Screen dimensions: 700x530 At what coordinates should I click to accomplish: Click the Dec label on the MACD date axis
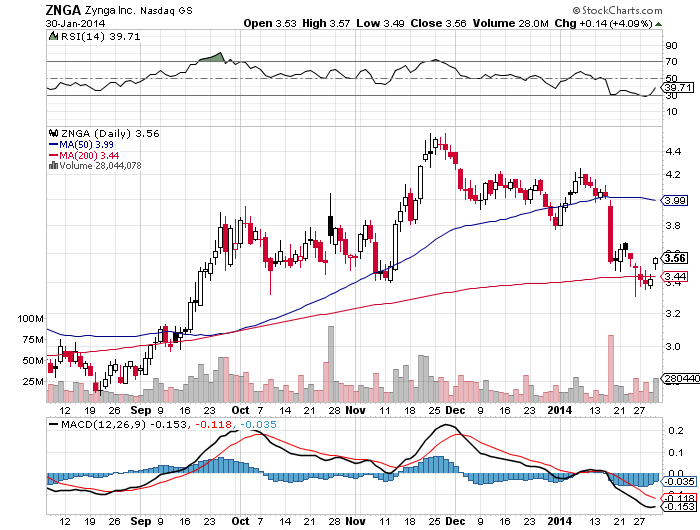coord(455,522)
